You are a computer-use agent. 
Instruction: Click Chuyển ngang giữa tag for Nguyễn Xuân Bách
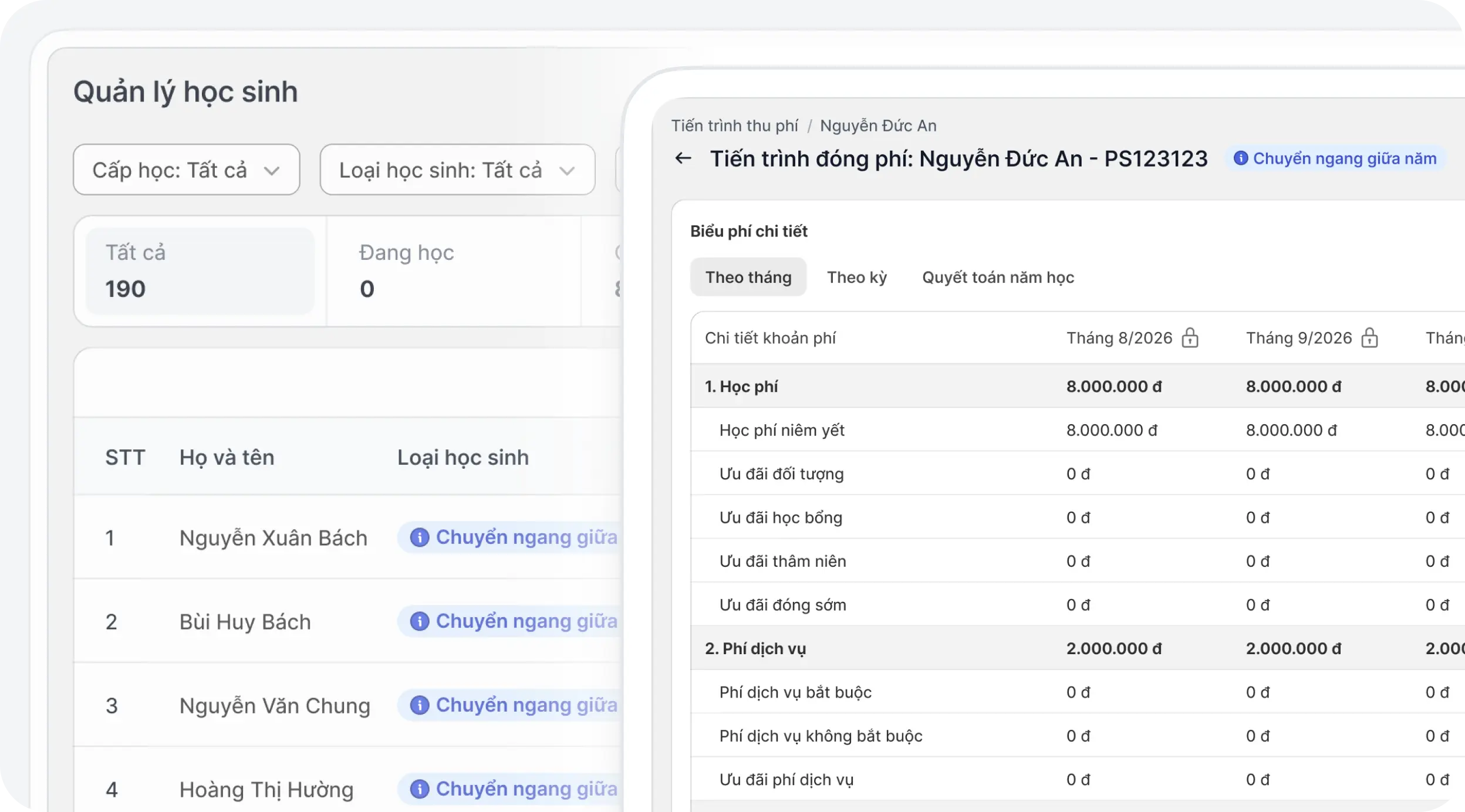509,537
